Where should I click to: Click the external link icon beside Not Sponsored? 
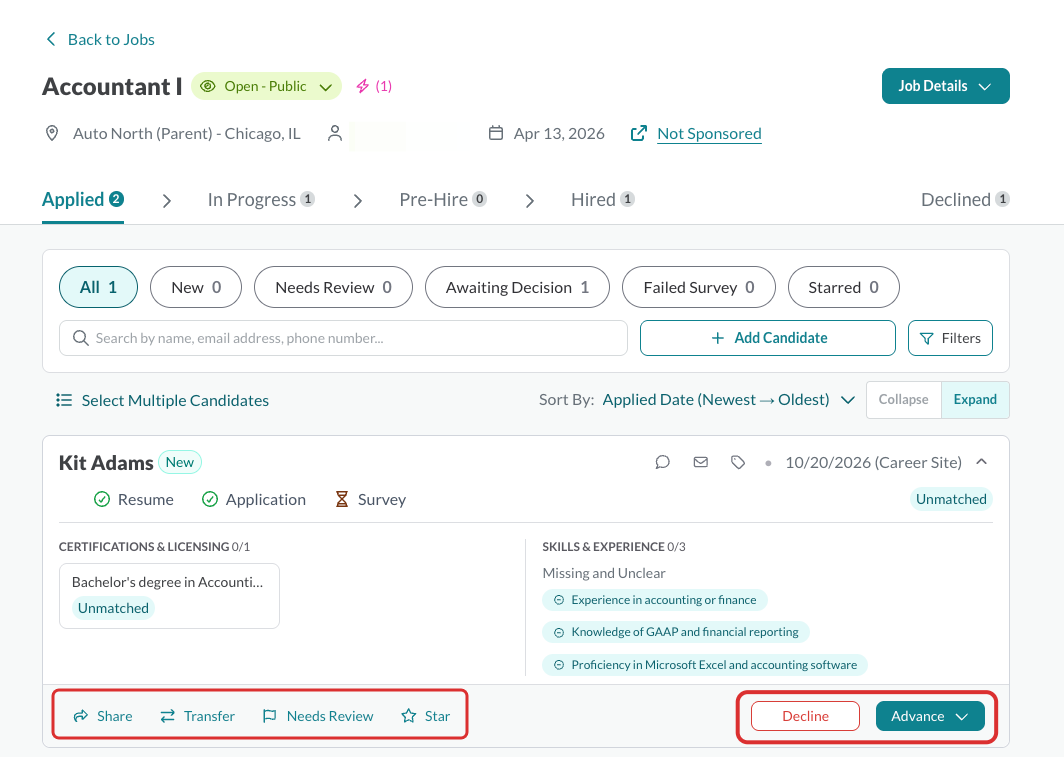(x=639, y=133)
